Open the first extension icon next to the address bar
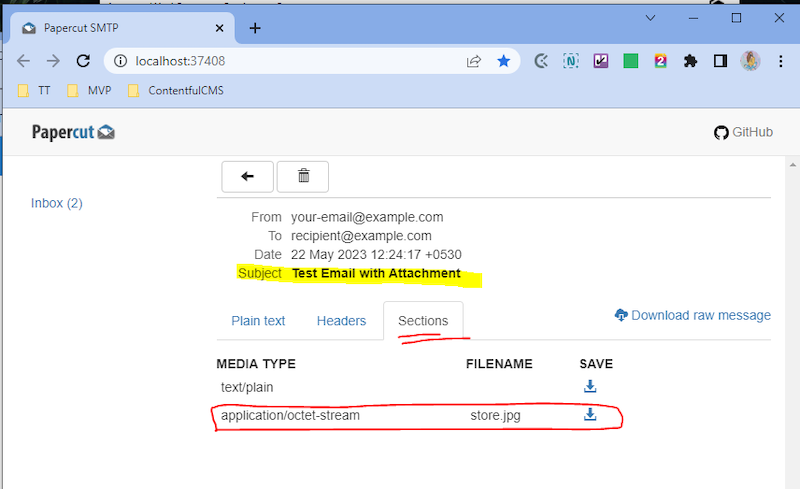The height and width of the screenshot is (489, 800). 541,61
